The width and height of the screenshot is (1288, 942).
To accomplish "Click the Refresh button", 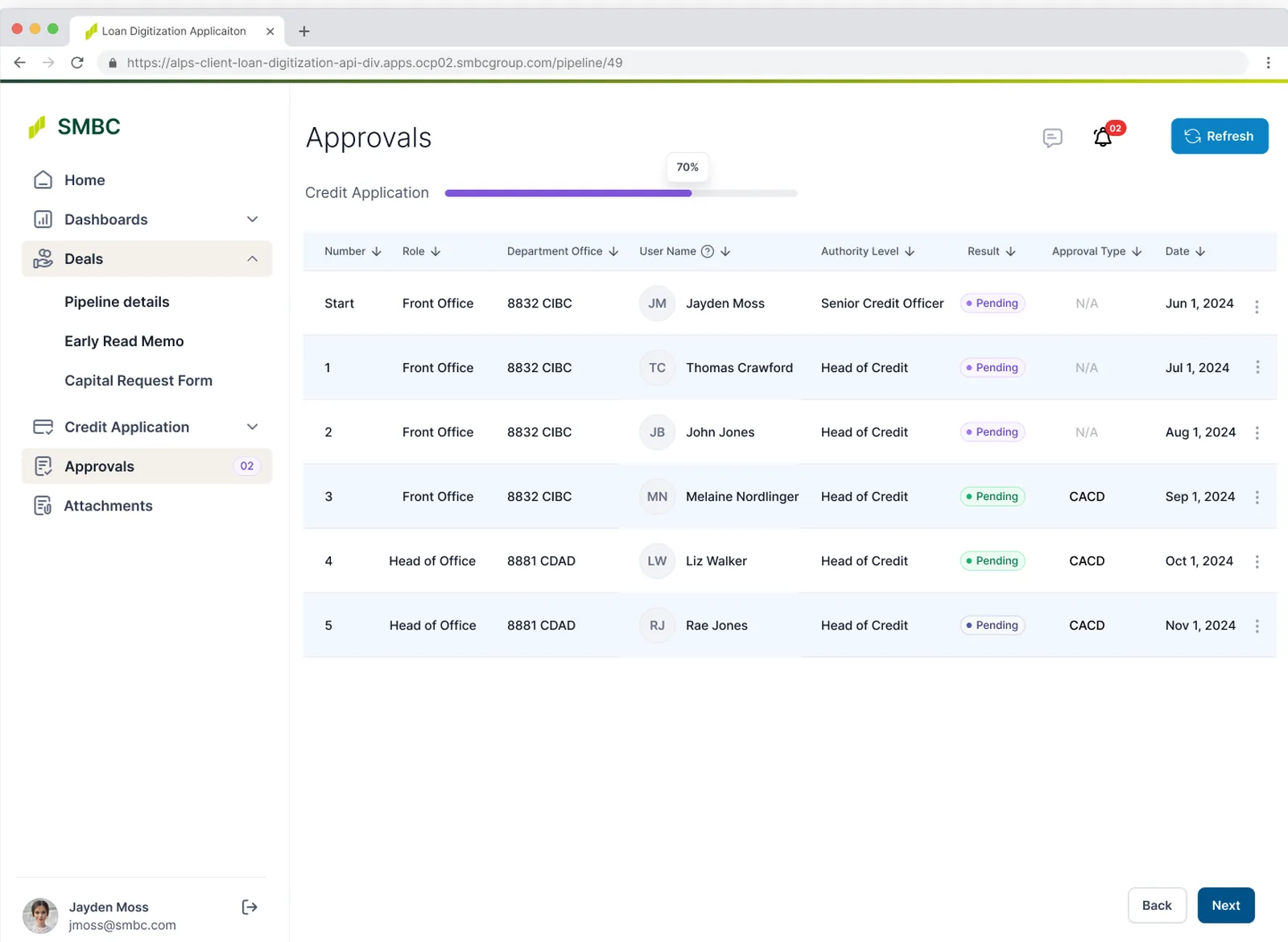I will pyautogui.click(x=1220, y=136).
